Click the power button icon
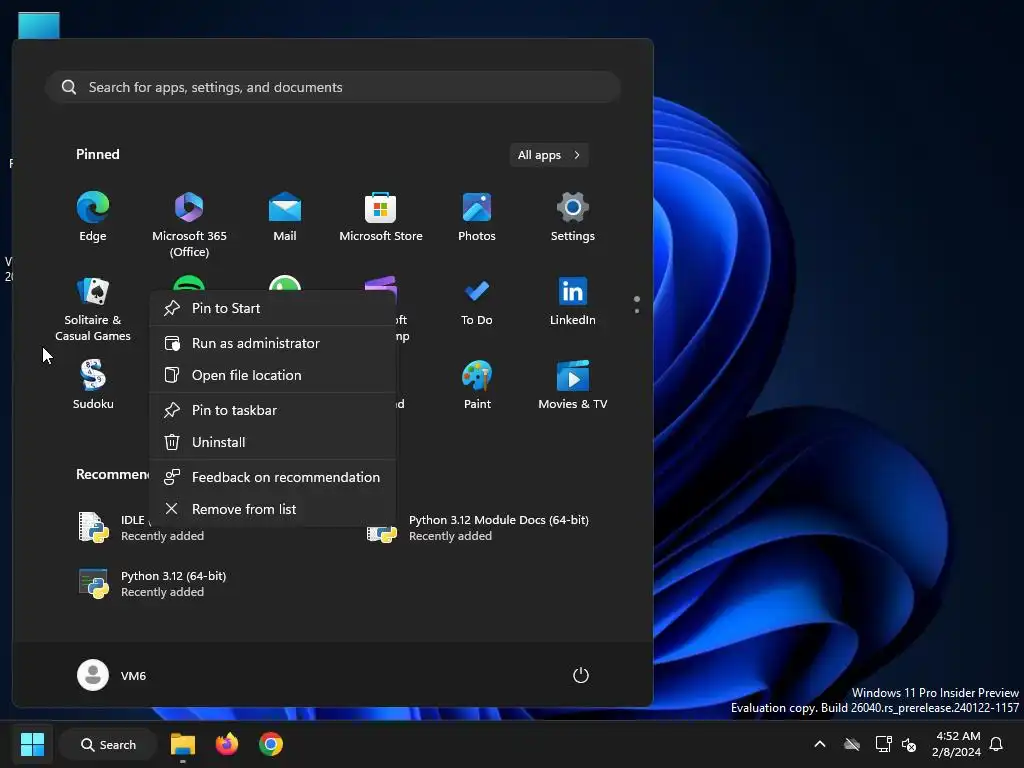 click(x=581, y=675)
